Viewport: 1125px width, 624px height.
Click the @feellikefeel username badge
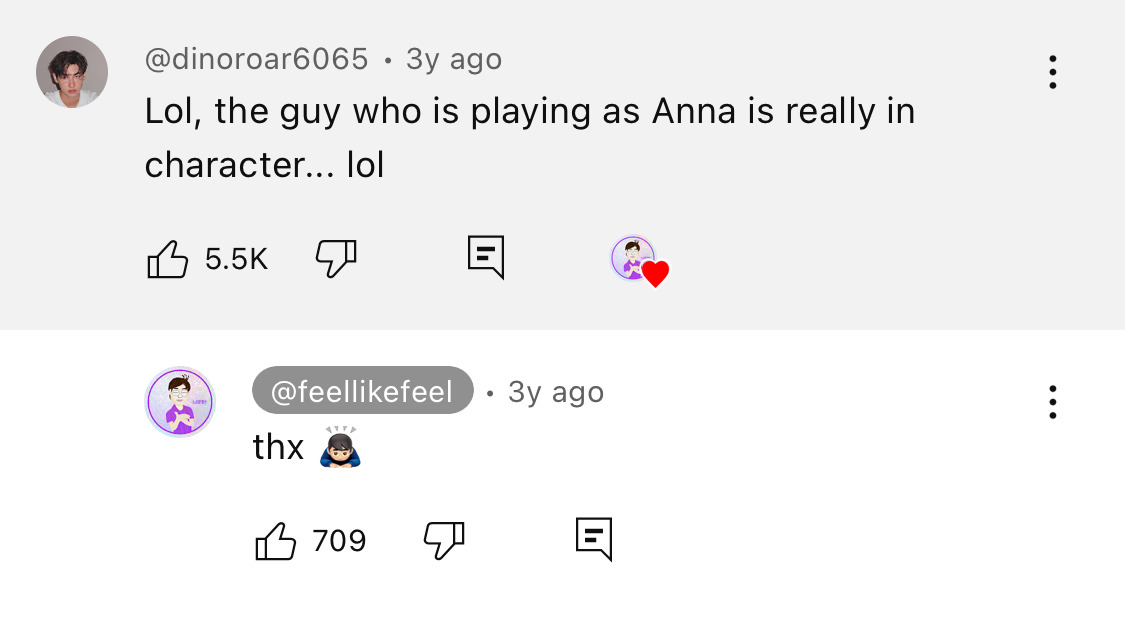362,391
